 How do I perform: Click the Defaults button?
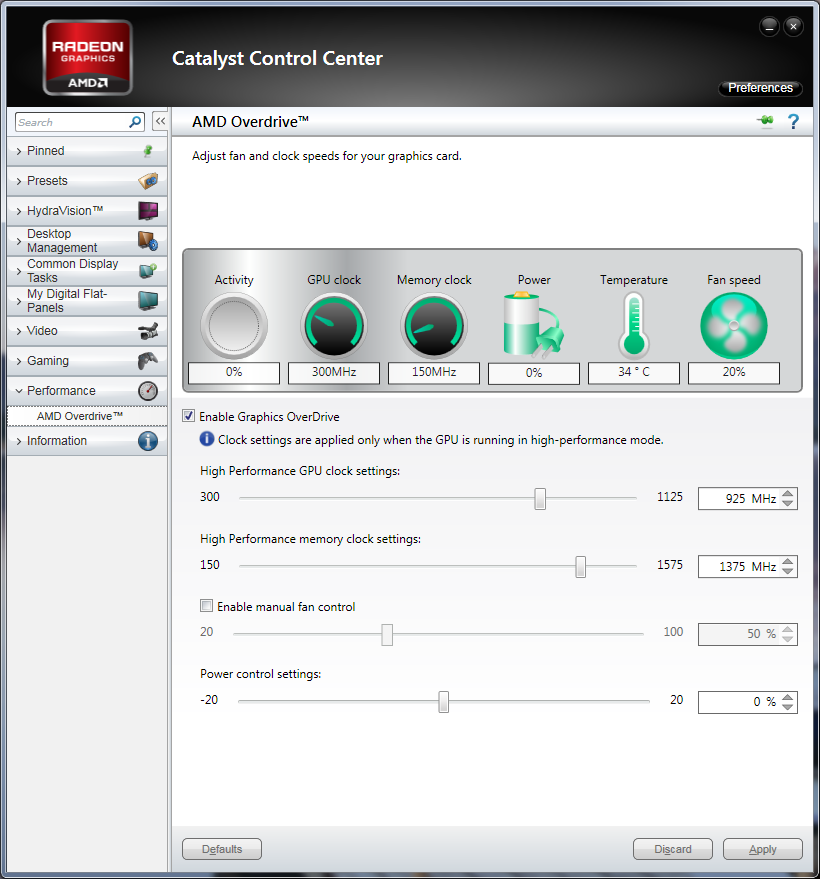222,849
